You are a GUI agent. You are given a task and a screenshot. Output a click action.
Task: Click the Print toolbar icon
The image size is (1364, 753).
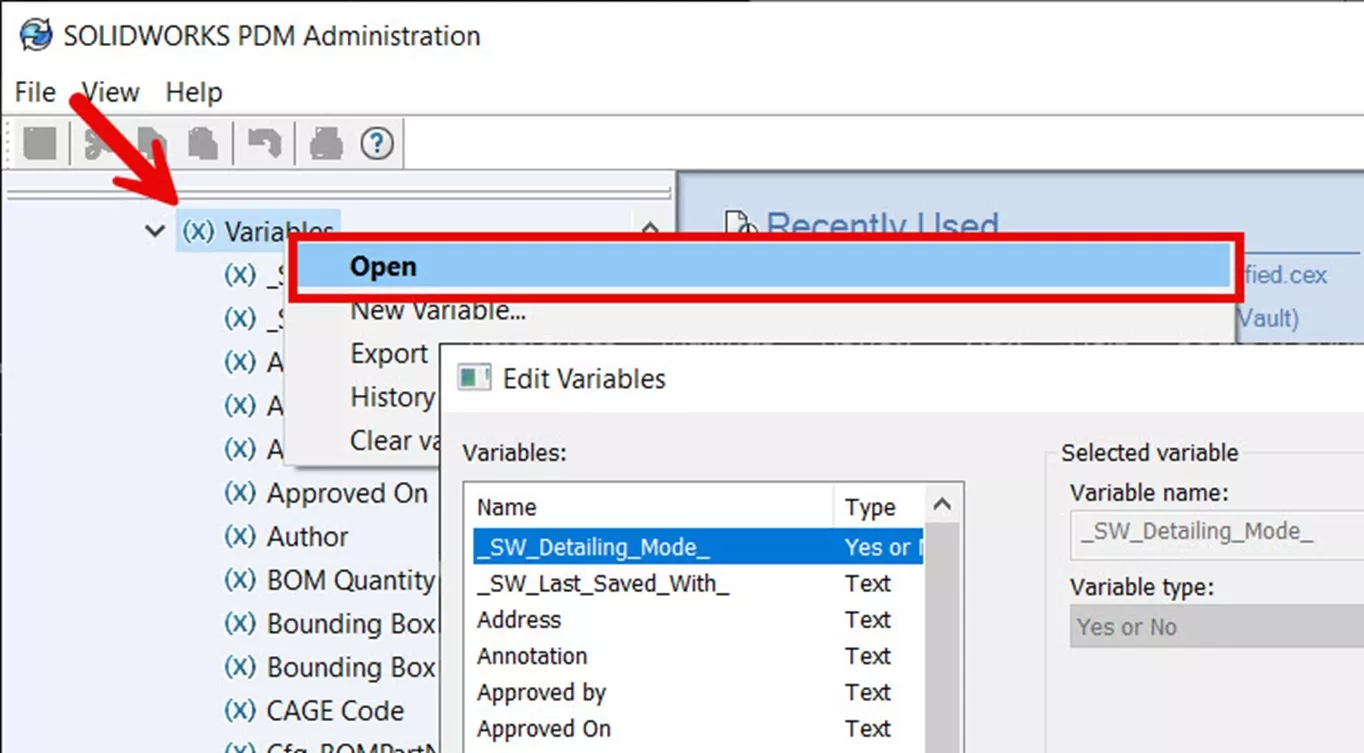click(326, 144)
